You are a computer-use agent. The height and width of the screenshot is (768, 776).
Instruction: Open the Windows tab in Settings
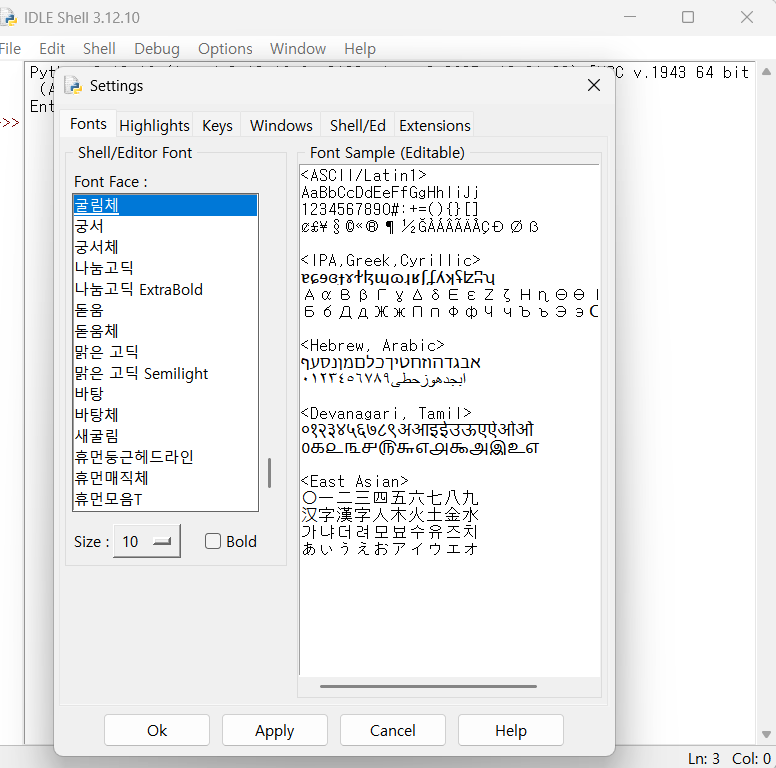pyautogui.click(x=281, y=126)
